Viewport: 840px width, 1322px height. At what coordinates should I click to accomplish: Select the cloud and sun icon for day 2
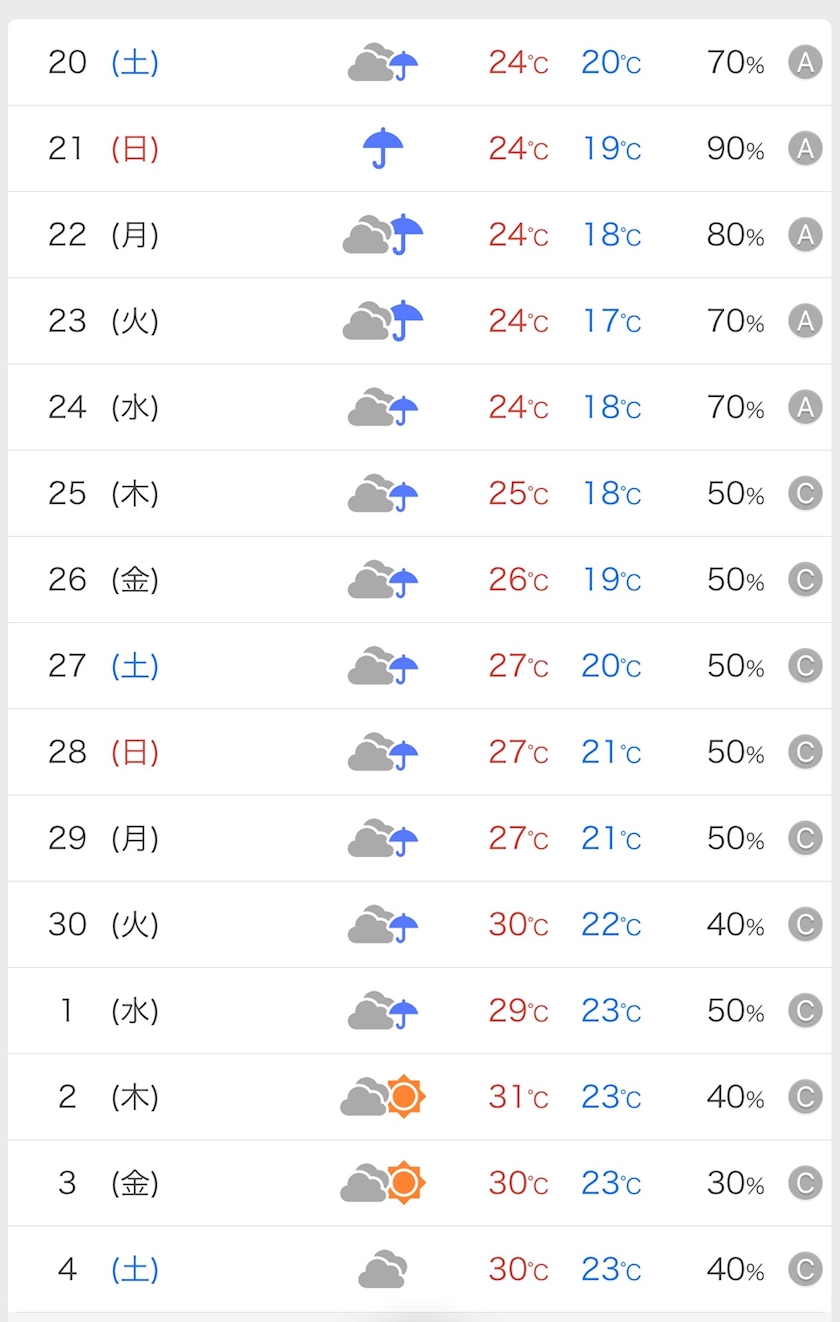point(383,1097)
